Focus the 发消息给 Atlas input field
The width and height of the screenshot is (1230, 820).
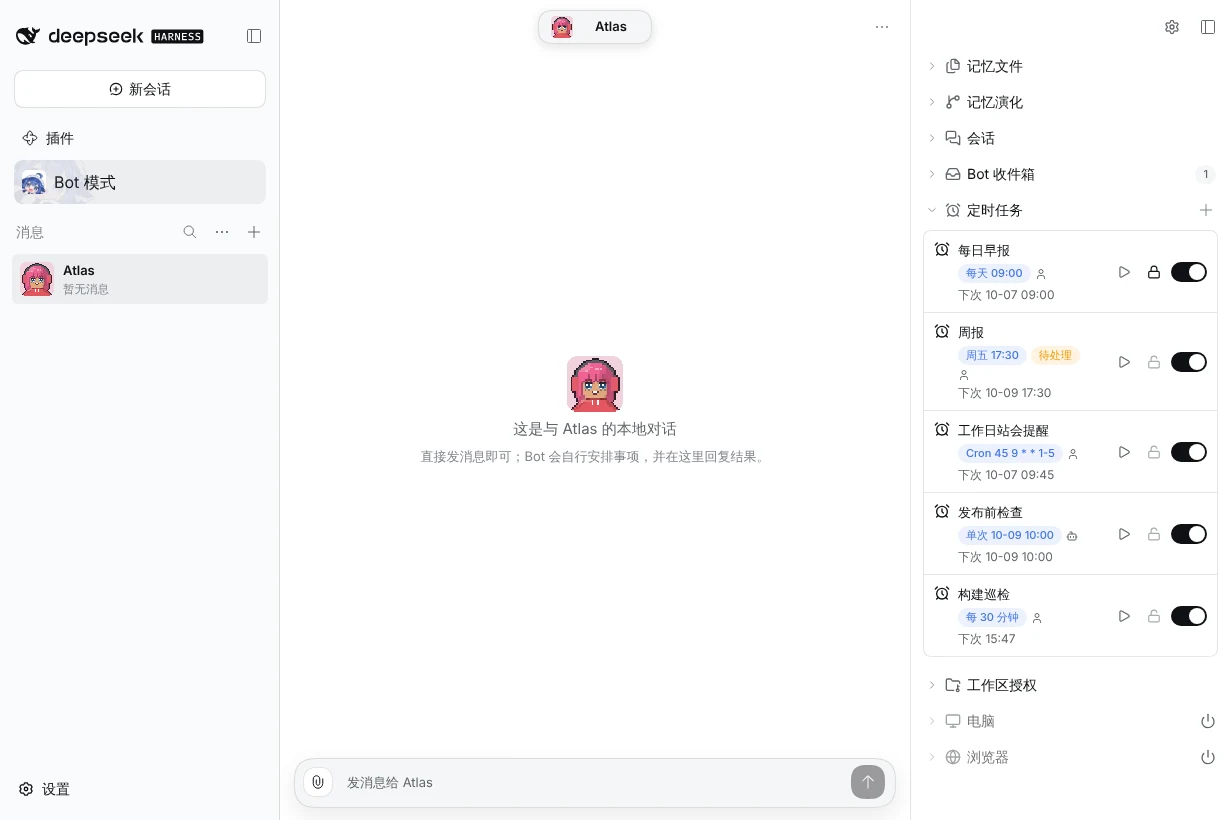pyautogui.click(x=590, y=782)
